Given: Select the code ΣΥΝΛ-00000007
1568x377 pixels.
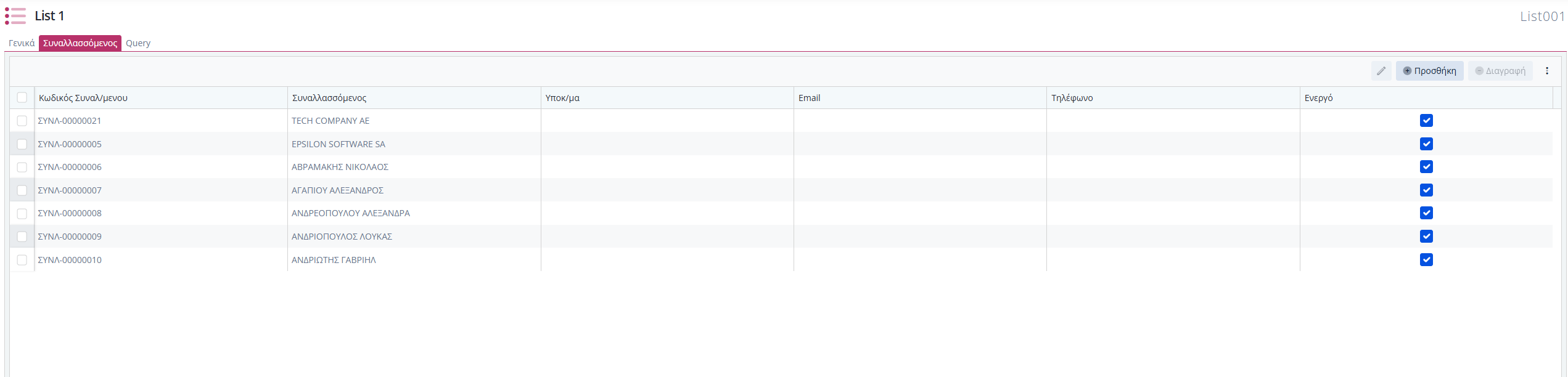Looking at the screenshot, I should click(70, 190).
